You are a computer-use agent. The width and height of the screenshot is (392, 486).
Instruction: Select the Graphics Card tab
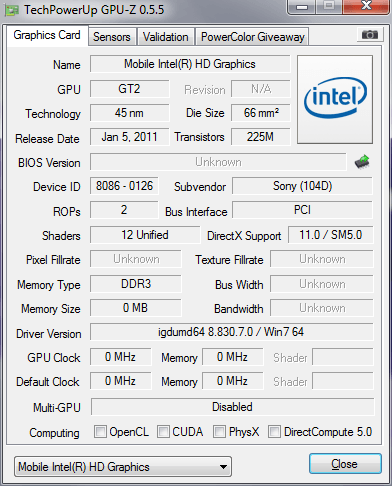[47, 35]
